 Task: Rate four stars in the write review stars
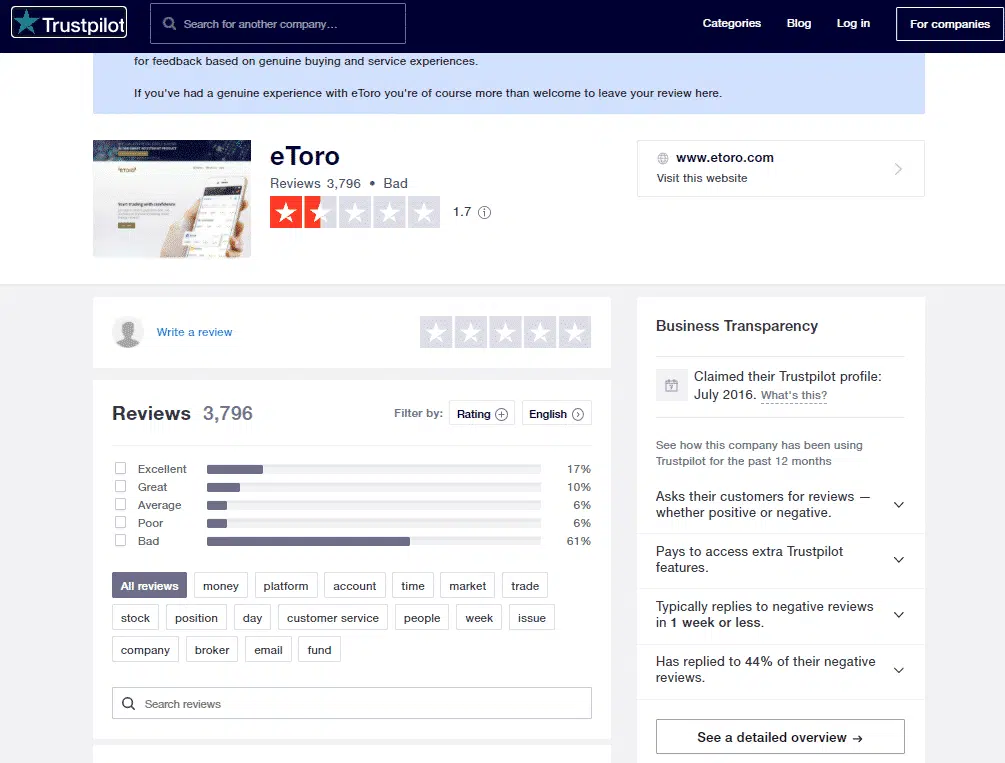click(x=540, y=332)
